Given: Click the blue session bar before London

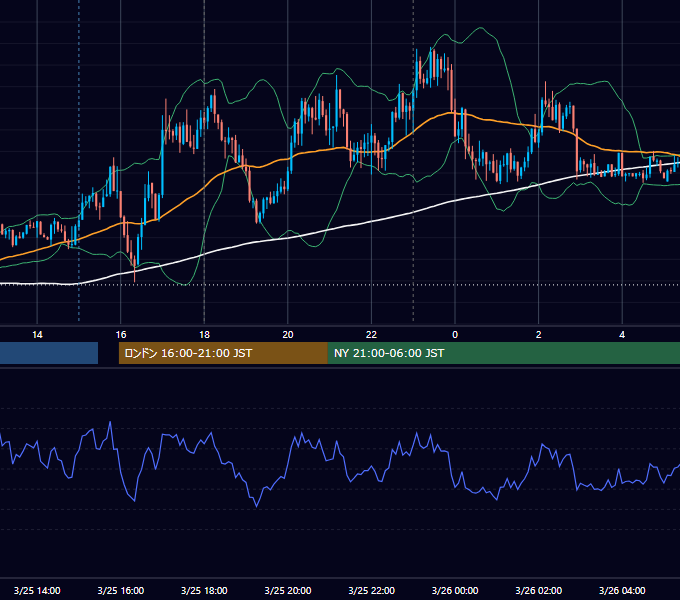Looking at the screenshot, I should point(49,353).
